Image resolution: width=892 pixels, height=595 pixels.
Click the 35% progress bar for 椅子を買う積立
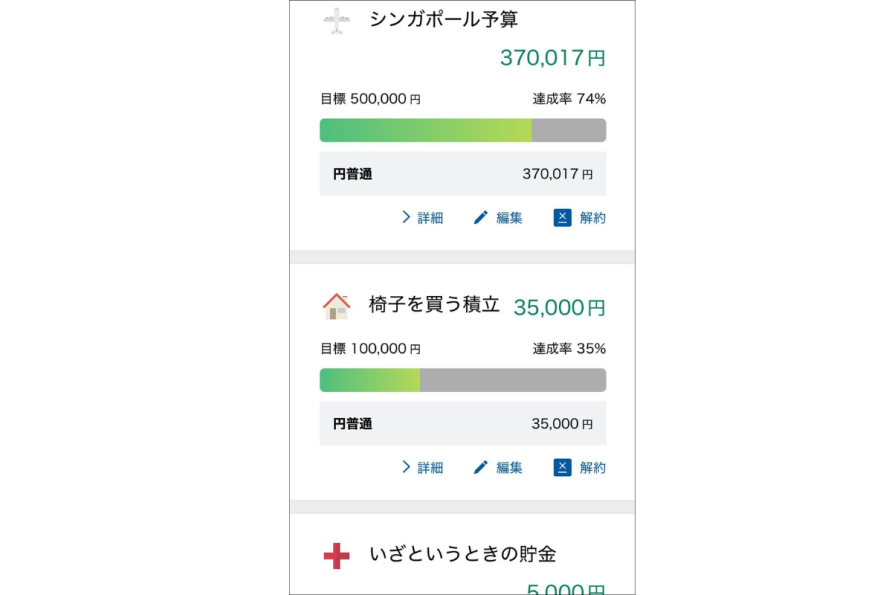[x=462, y=380]
